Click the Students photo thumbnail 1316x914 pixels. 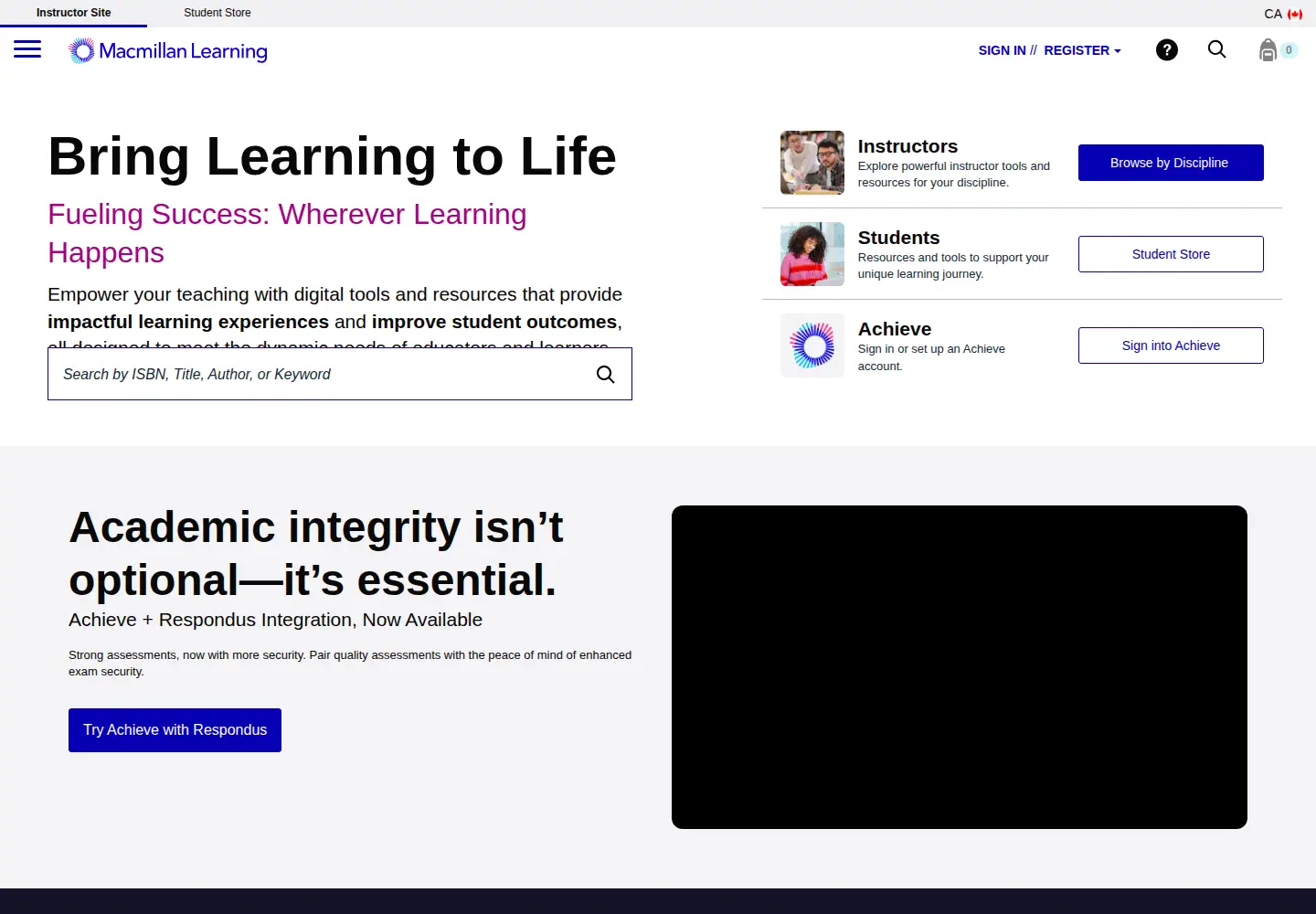point(812,254)
